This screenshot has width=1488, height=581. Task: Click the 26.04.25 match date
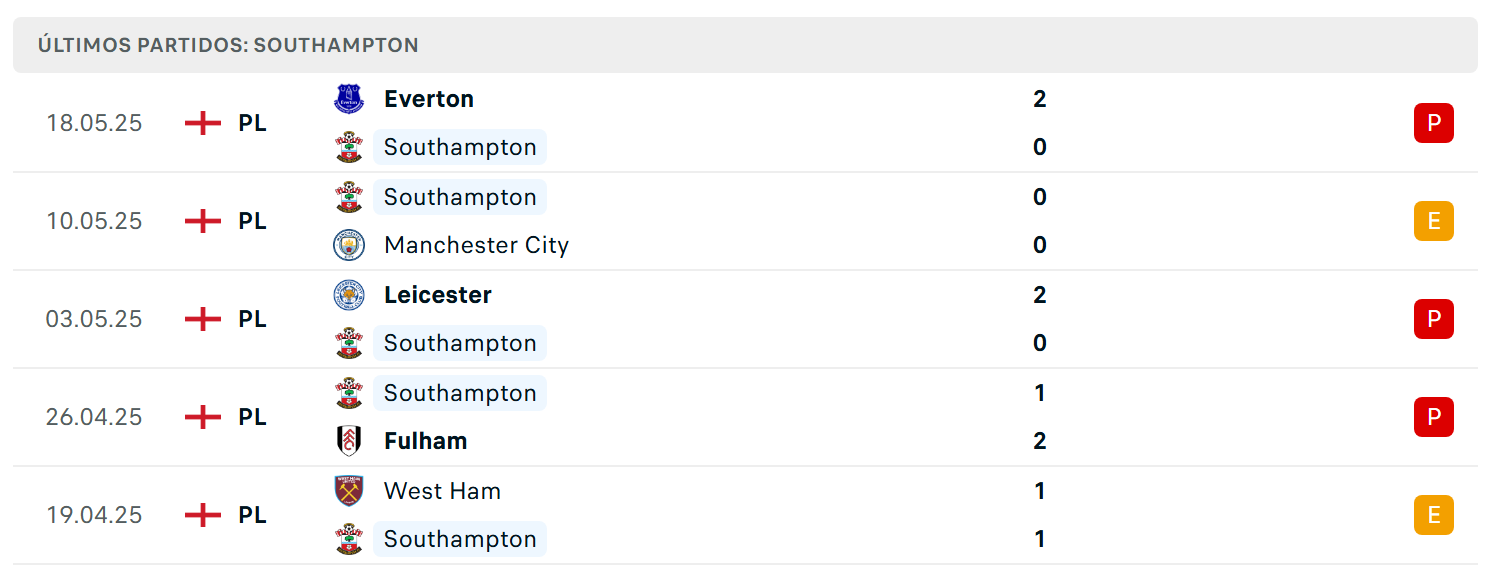(94, 417)
